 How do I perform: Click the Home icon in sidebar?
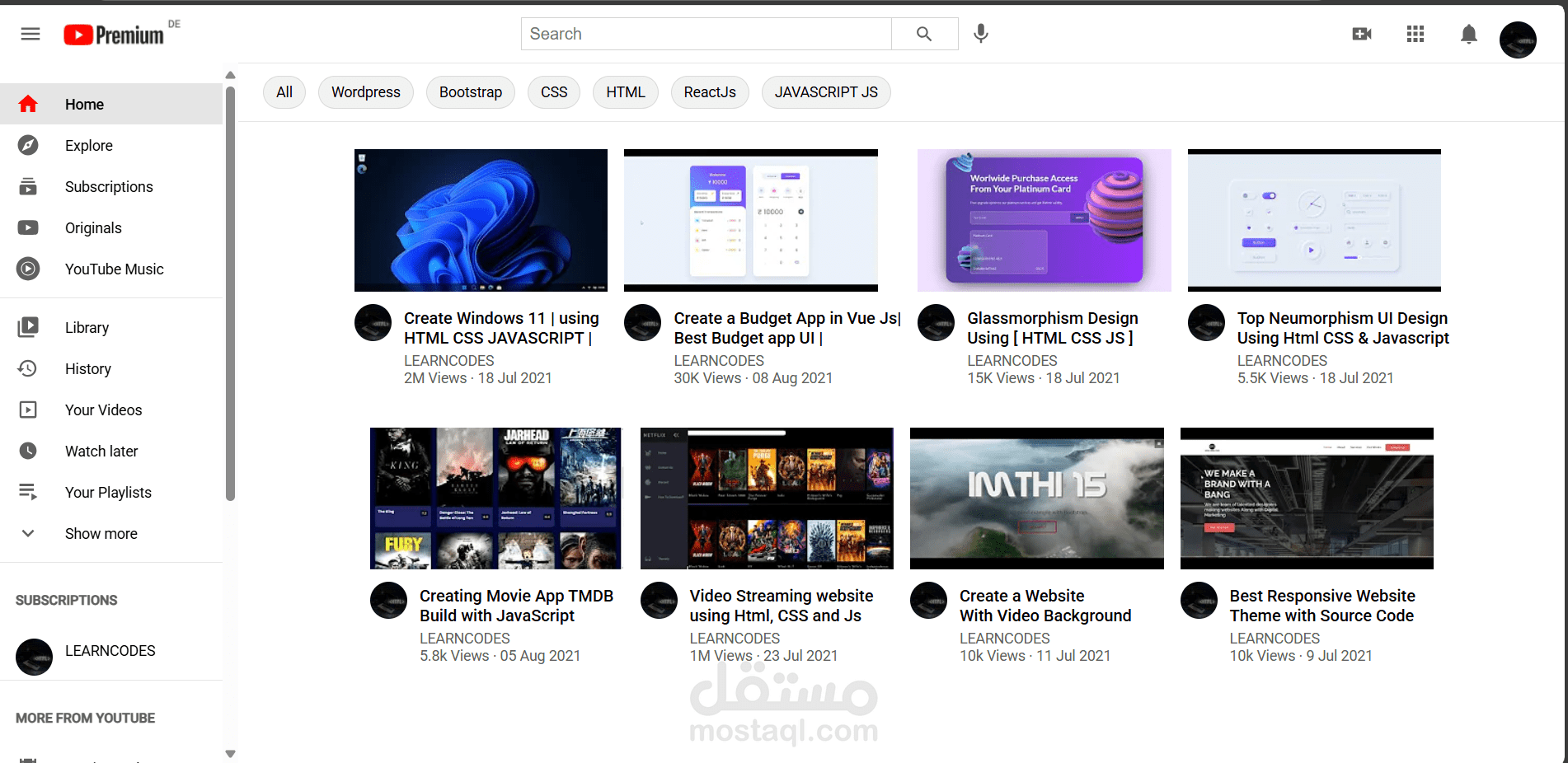pyautogui.click(x=28, y=104)
